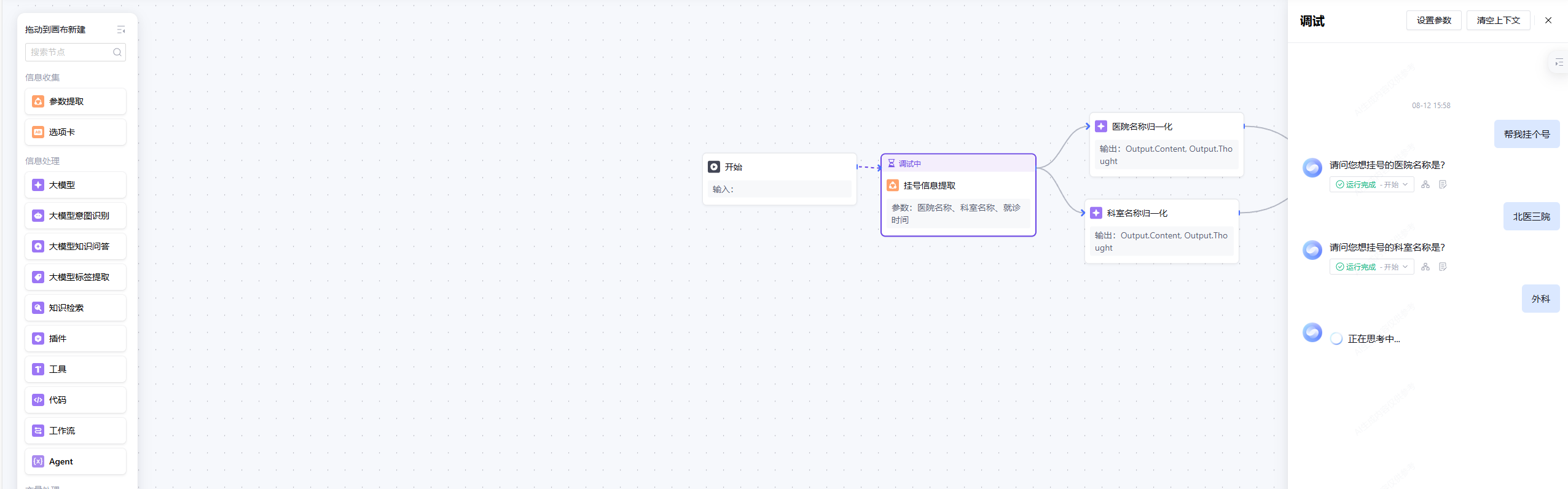
Task: Select the 大模型意图识别 node icon
Action: (38, 216)
